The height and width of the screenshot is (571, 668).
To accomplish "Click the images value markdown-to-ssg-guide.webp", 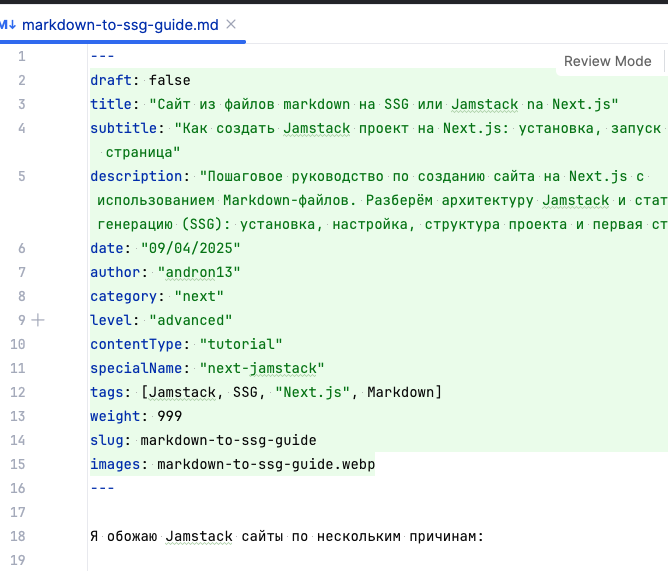I will coord(265,464).
